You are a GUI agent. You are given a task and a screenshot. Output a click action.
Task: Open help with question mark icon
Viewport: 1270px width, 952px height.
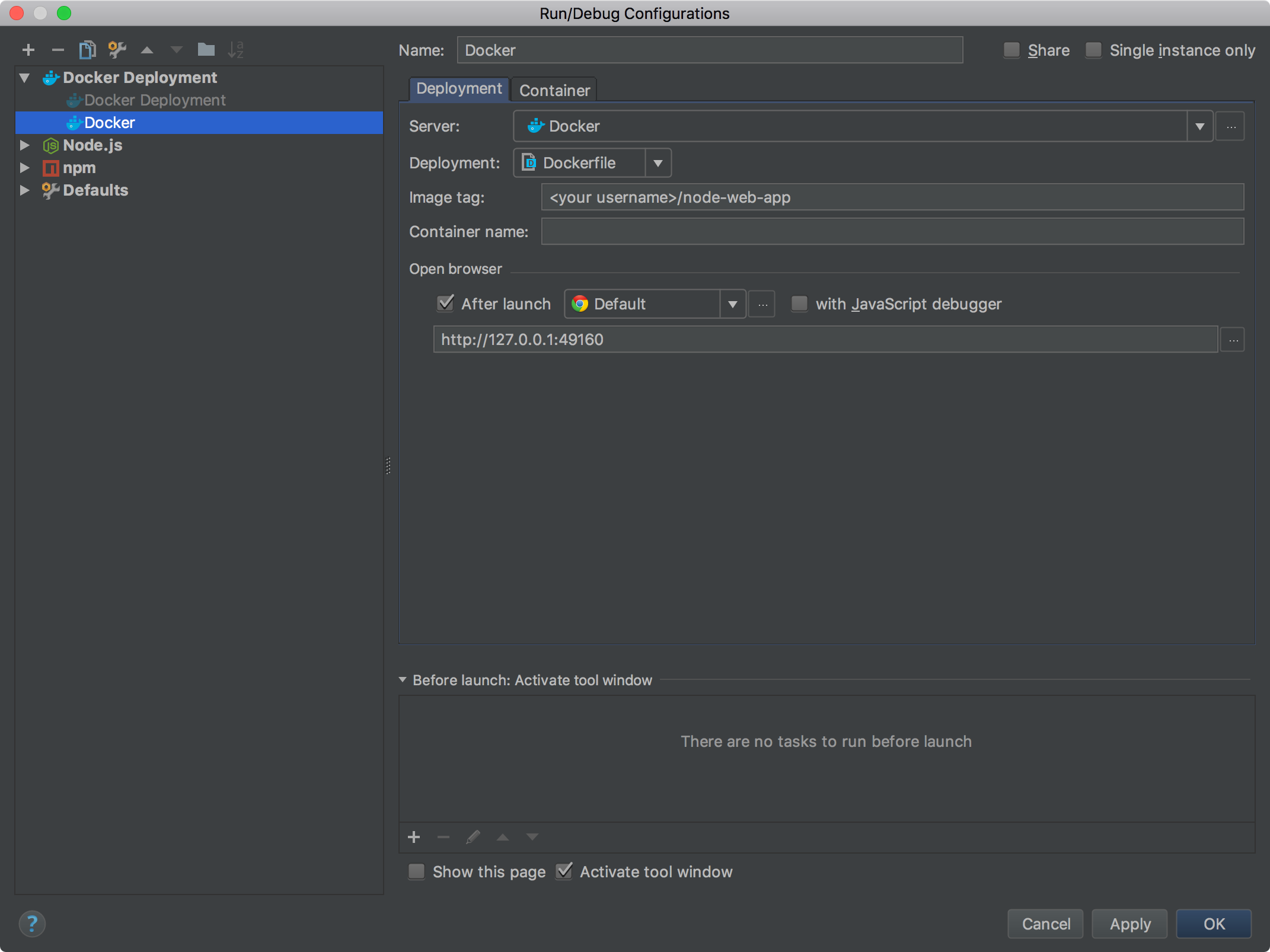[32, 924]
